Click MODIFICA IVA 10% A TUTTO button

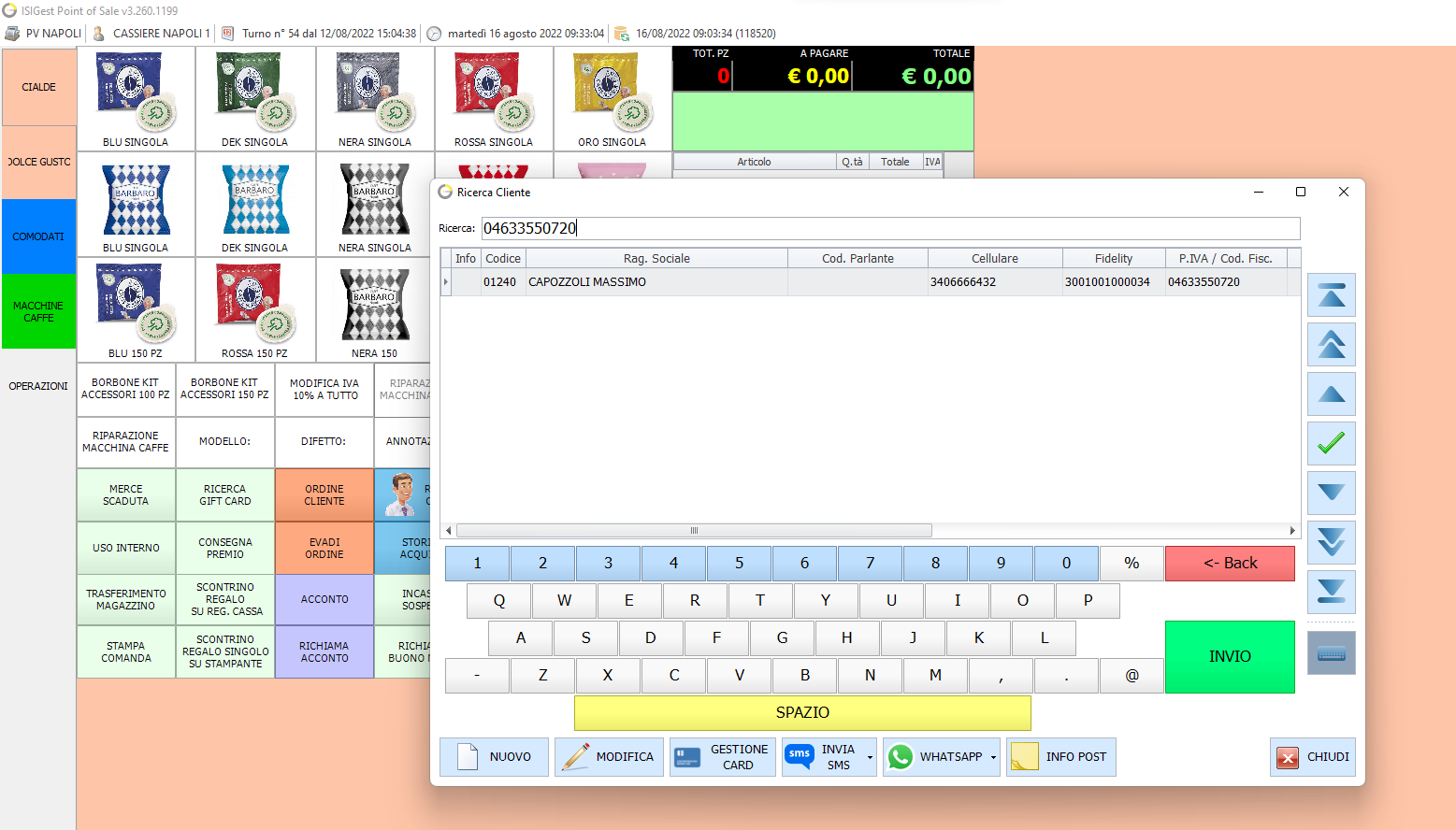324,390
